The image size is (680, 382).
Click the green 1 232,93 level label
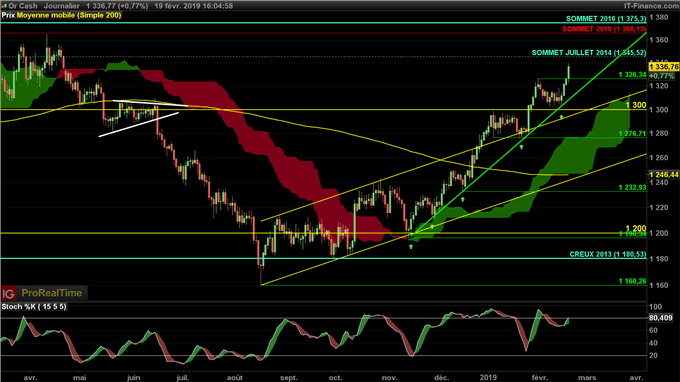point(632,188)
